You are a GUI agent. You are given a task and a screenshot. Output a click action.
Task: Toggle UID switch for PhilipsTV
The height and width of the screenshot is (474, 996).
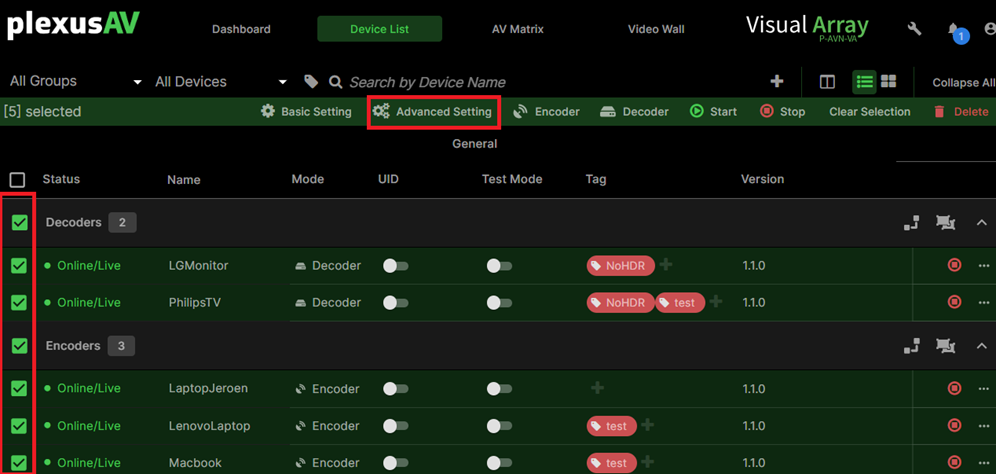(x=395, y=302)
